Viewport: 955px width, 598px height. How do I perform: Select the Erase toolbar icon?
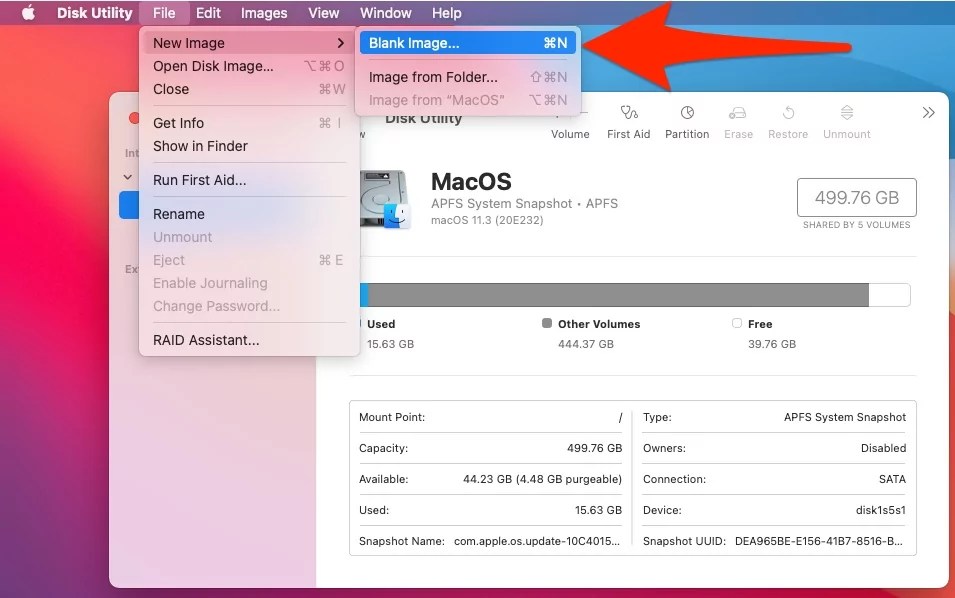(738, 120)
